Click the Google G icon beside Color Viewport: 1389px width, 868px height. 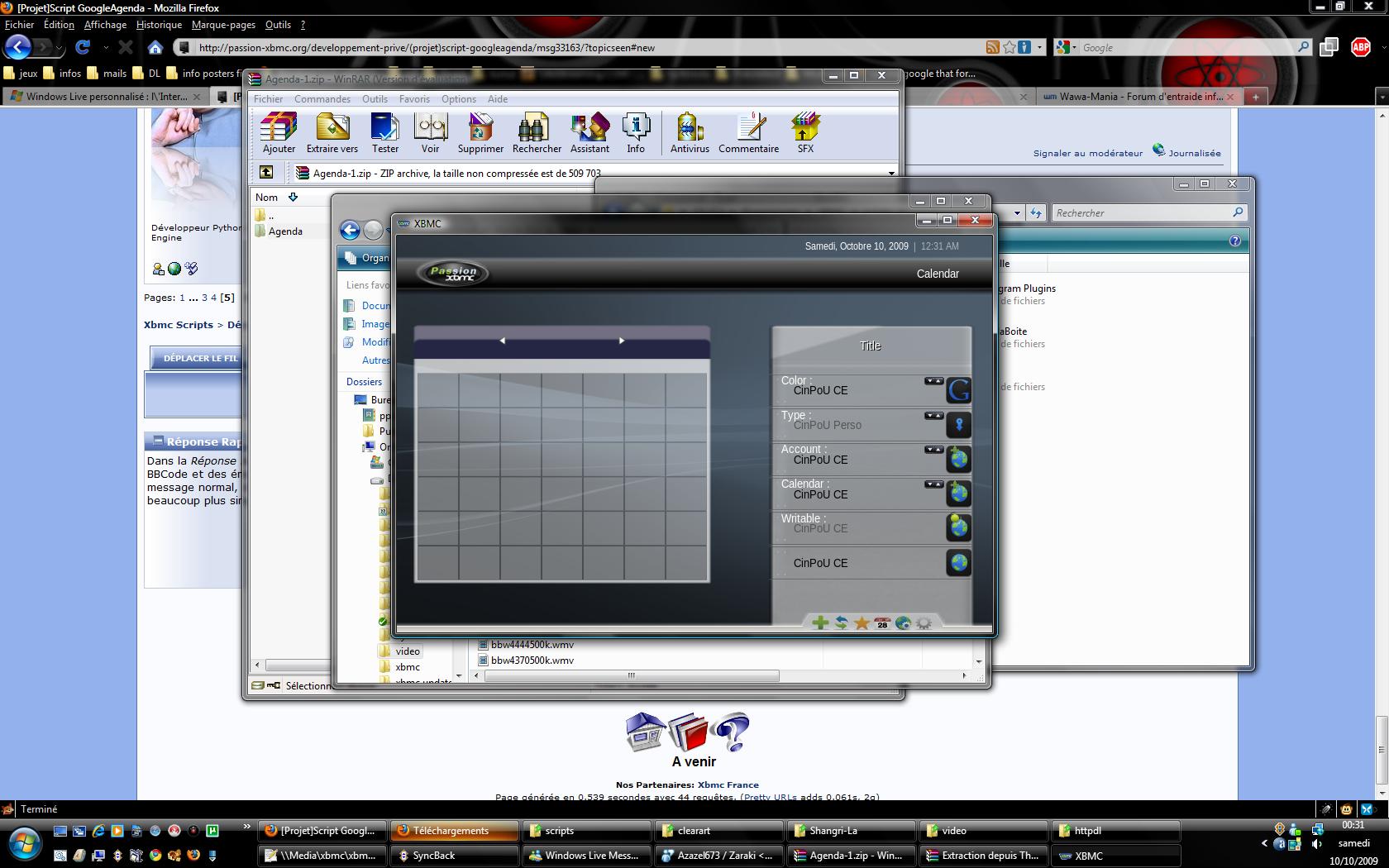pos(958,390)
